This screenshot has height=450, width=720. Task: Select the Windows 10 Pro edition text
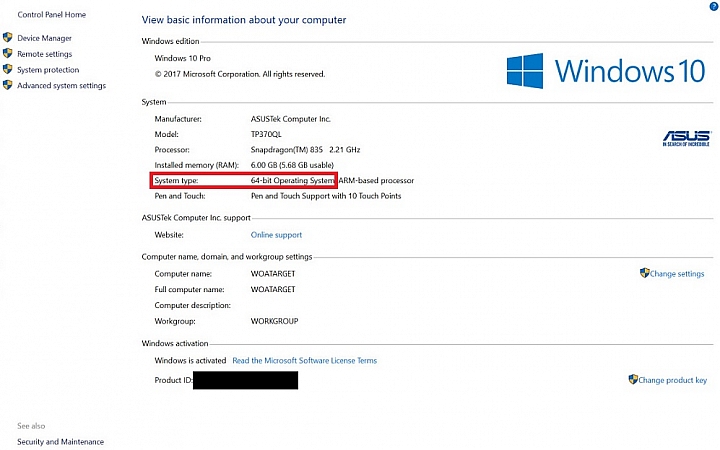pos(182,58)
